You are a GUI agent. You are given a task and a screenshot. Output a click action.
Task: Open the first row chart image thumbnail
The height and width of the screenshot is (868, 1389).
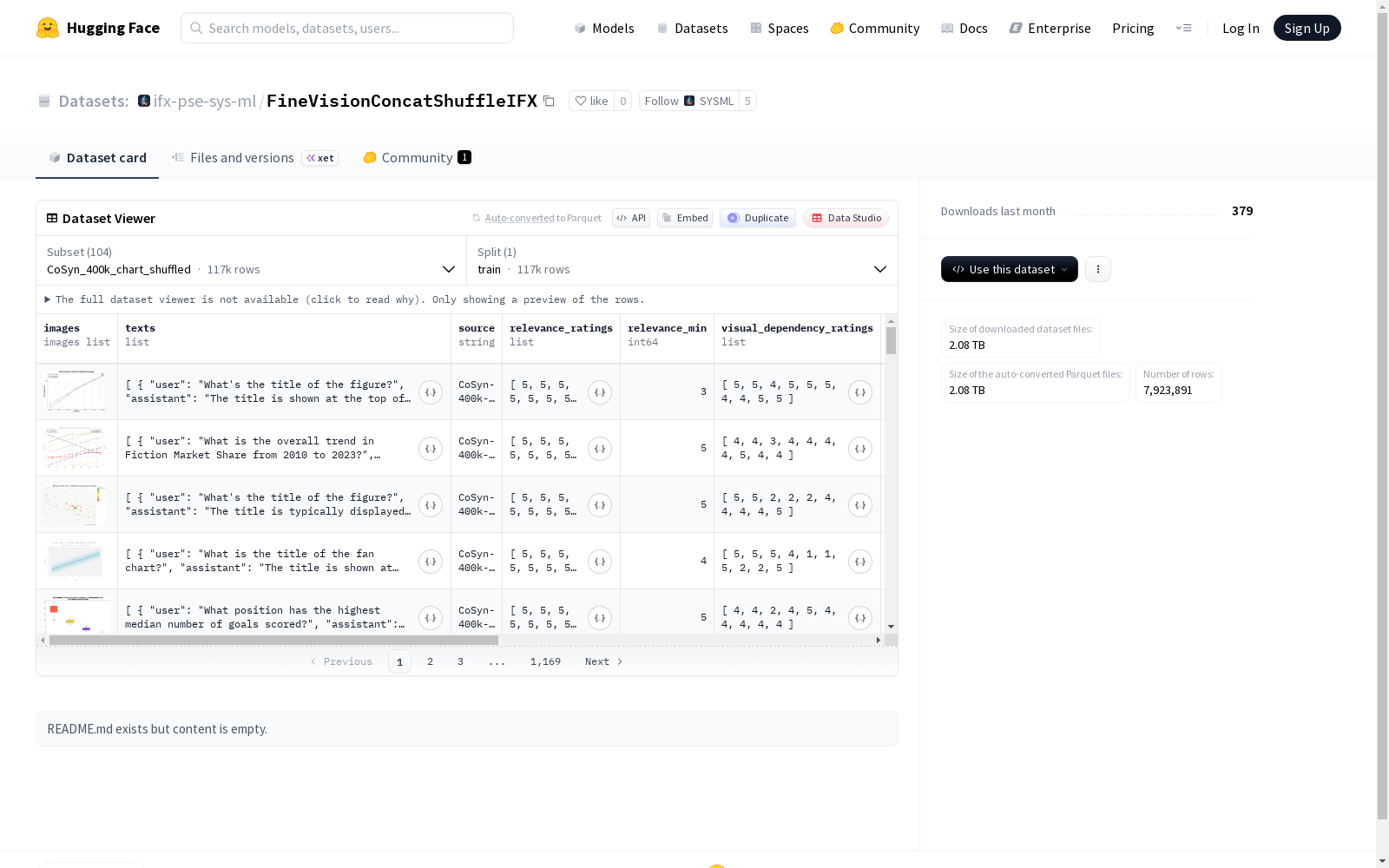click(x=76, y=391)
